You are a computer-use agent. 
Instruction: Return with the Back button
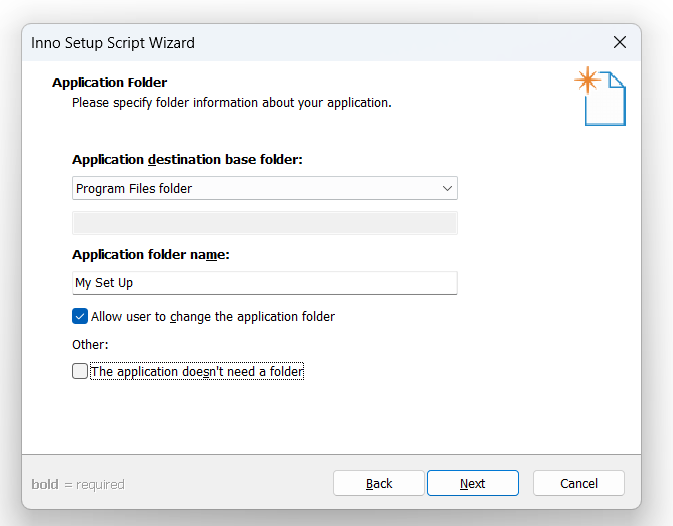point(379,483)
